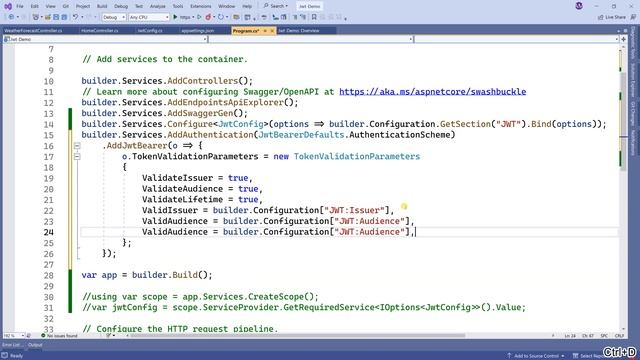Open the Project menu
The width and height of the screenshot is (640, 360).
tap(83, 6)
